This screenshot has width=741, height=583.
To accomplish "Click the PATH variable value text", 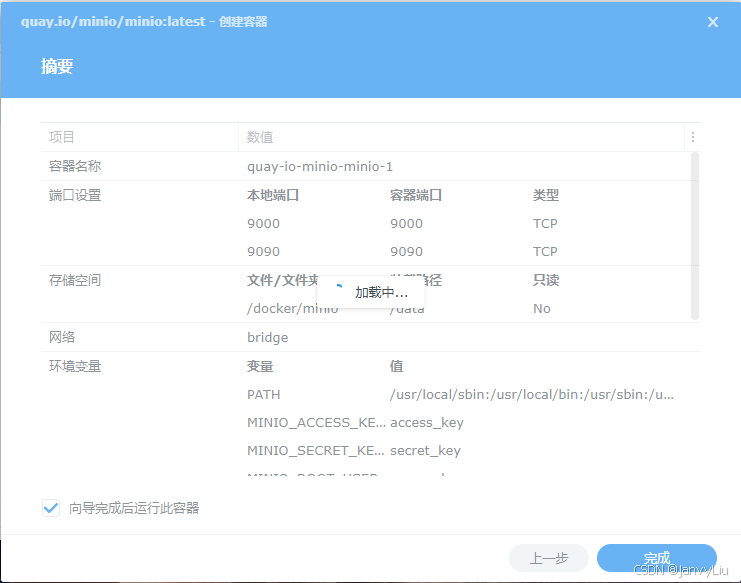I will point(531,394).
